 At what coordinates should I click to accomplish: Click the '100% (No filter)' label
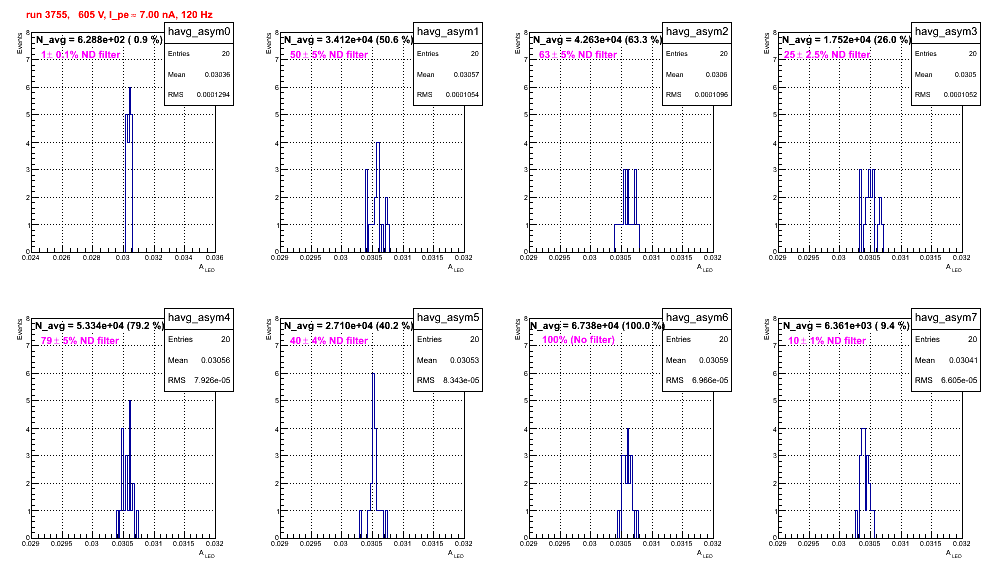point(579,340)
